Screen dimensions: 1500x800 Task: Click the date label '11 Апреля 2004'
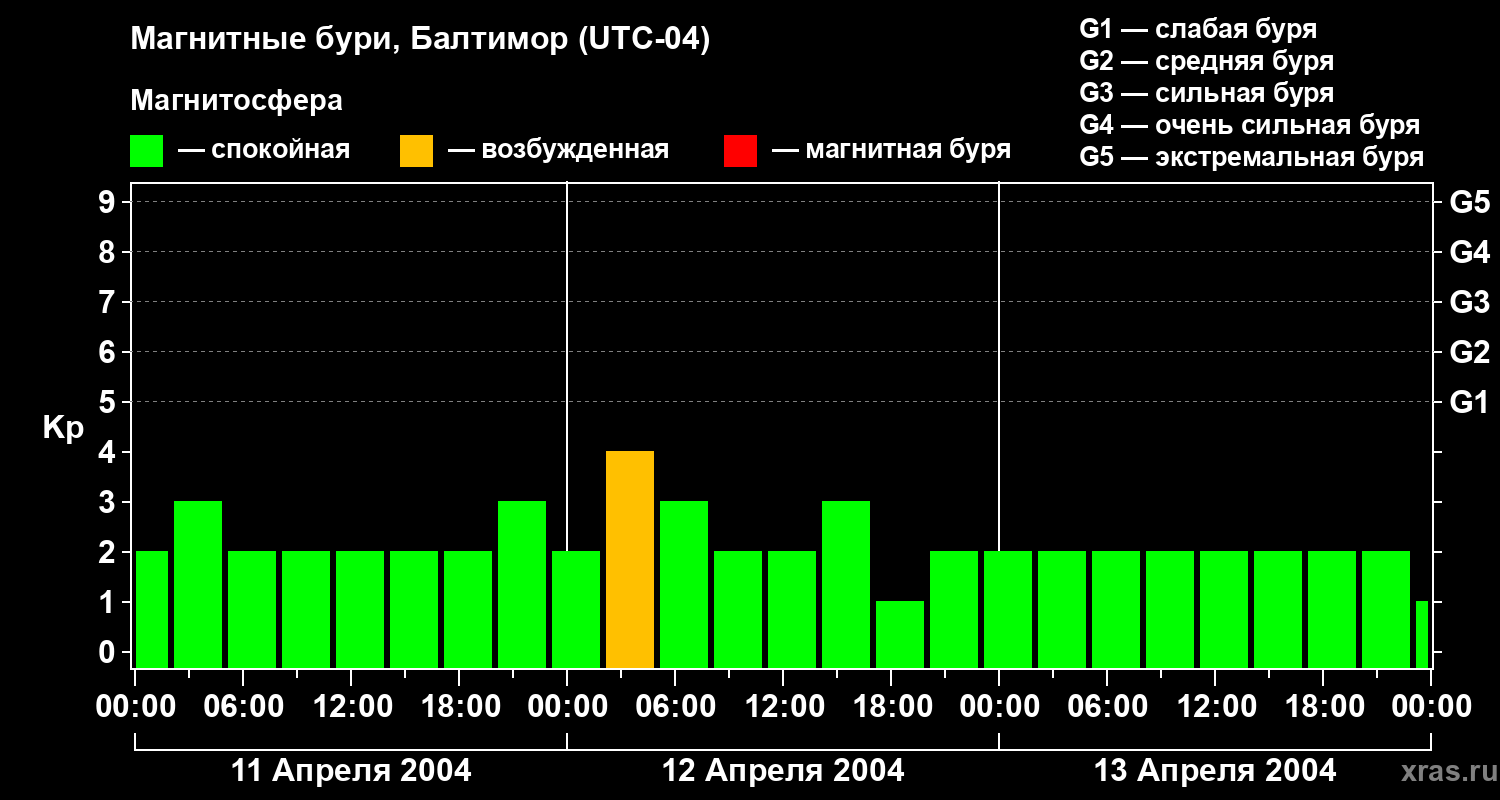(x=351, y=770)
